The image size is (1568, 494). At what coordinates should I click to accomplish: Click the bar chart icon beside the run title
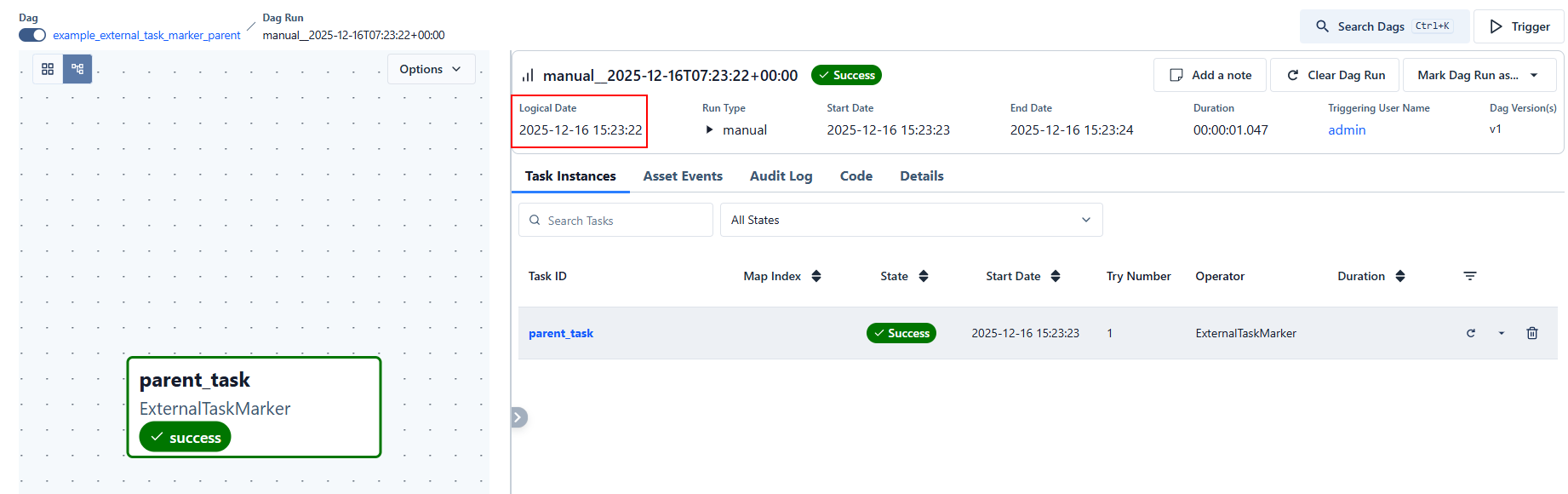coord(528,75)
